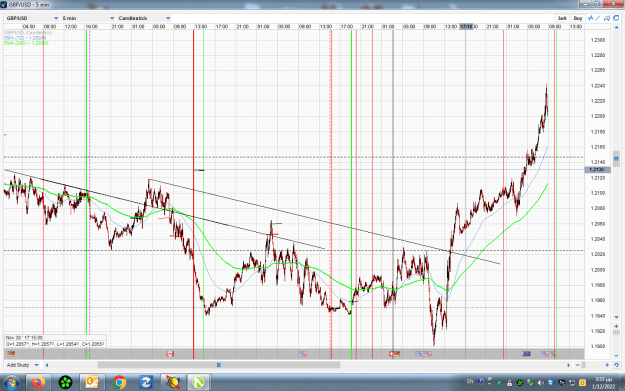
Task: Open the Windows Start button
Action: click(x=12, y=383)
